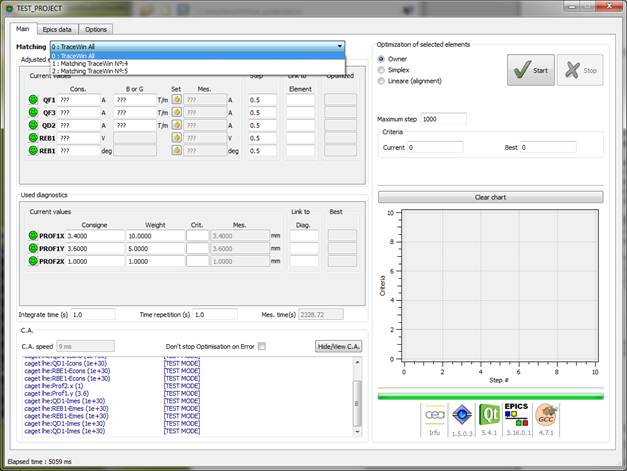Click the Hide/View C.A. button
Viewport: 627px width, 471px height.
click(x=338, y=346)
